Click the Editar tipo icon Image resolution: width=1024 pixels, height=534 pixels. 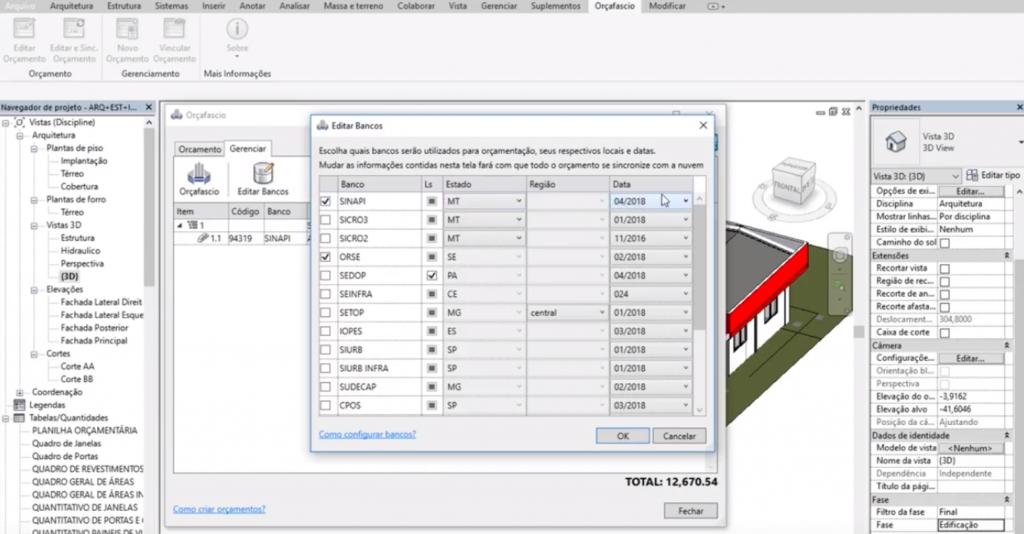click(972, 175)
